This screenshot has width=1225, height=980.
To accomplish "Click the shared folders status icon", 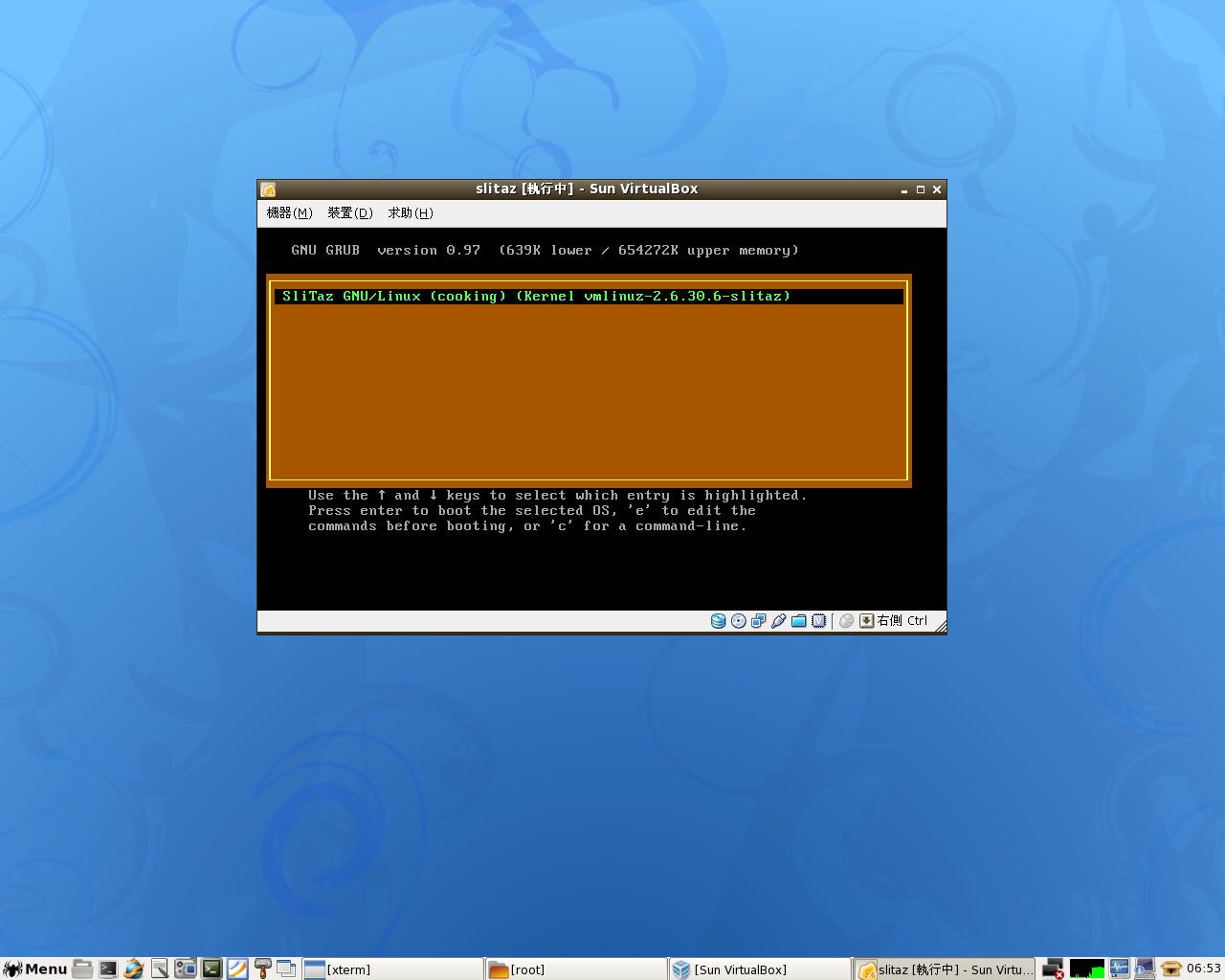I will [x=798, y=621].
